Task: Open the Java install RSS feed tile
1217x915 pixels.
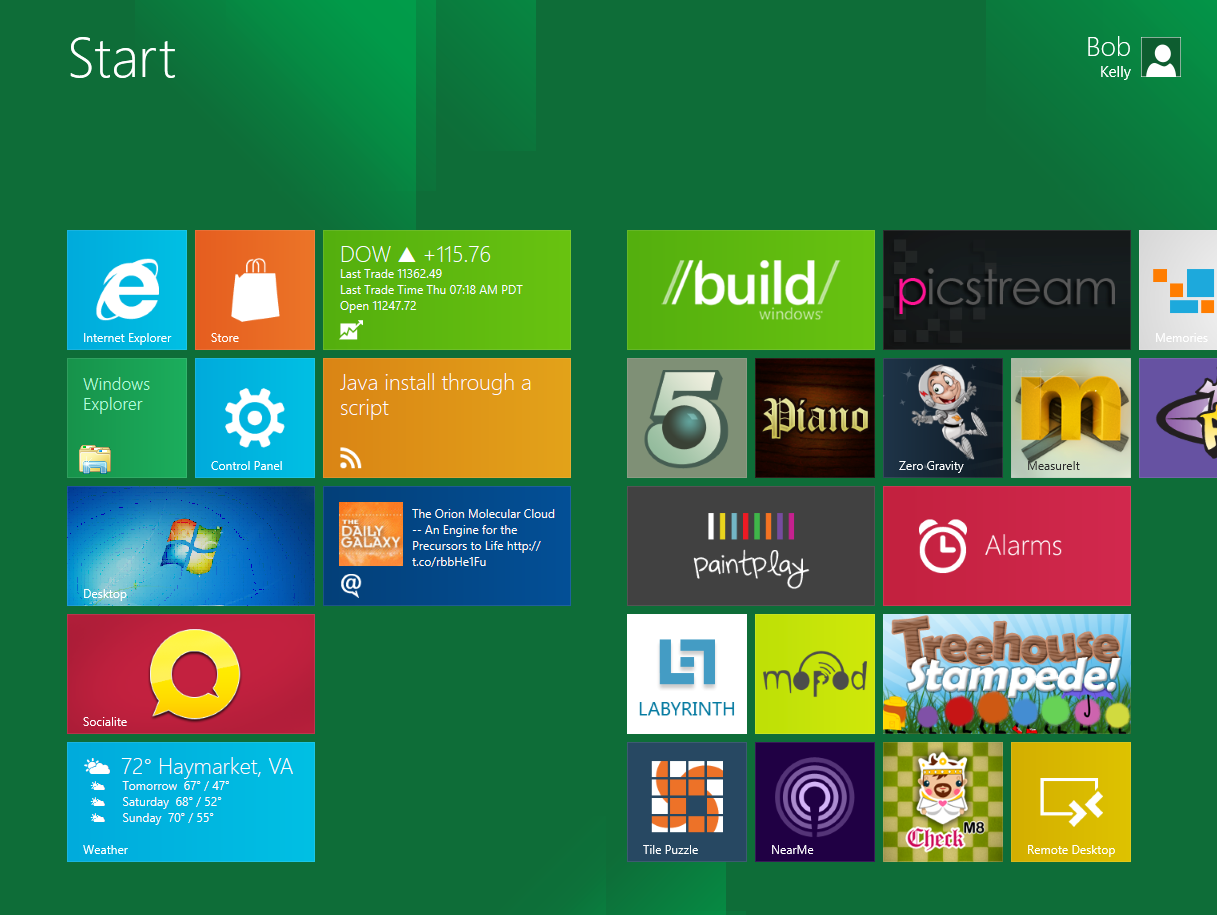Action: (447, 418)
